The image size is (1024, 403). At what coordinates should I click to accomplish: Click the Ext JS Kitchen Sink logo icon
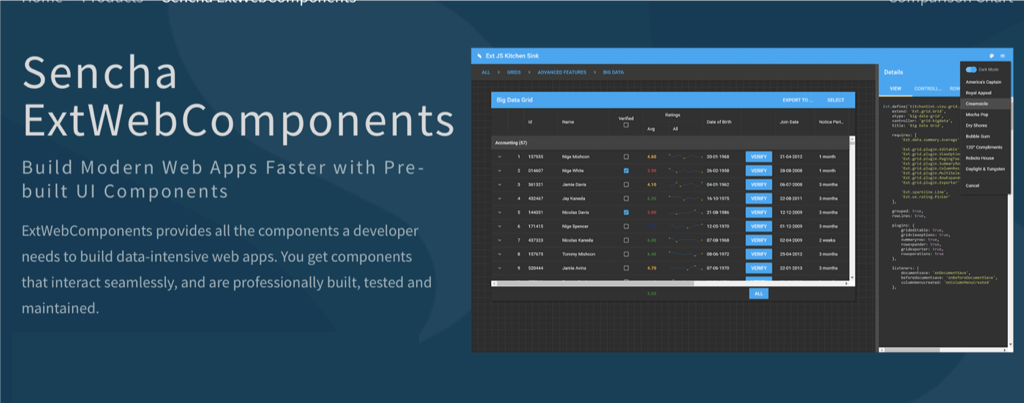pos(479,56)
